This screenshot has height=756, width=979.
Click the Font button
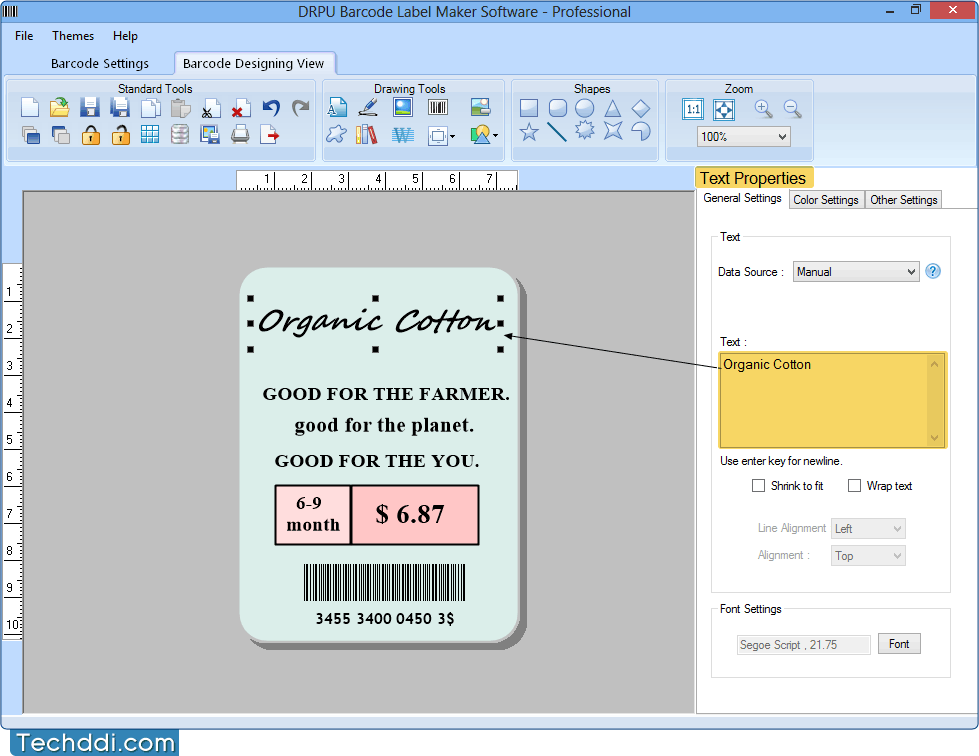click(x=899, y=644)
